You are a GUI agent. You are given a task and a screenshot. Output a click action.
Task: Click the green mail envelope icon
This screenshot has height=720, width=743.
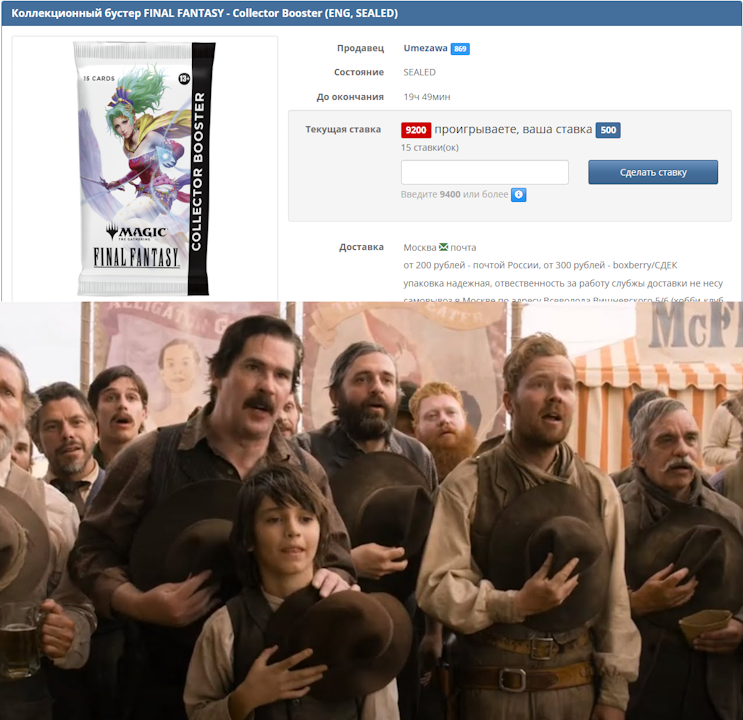443,247
